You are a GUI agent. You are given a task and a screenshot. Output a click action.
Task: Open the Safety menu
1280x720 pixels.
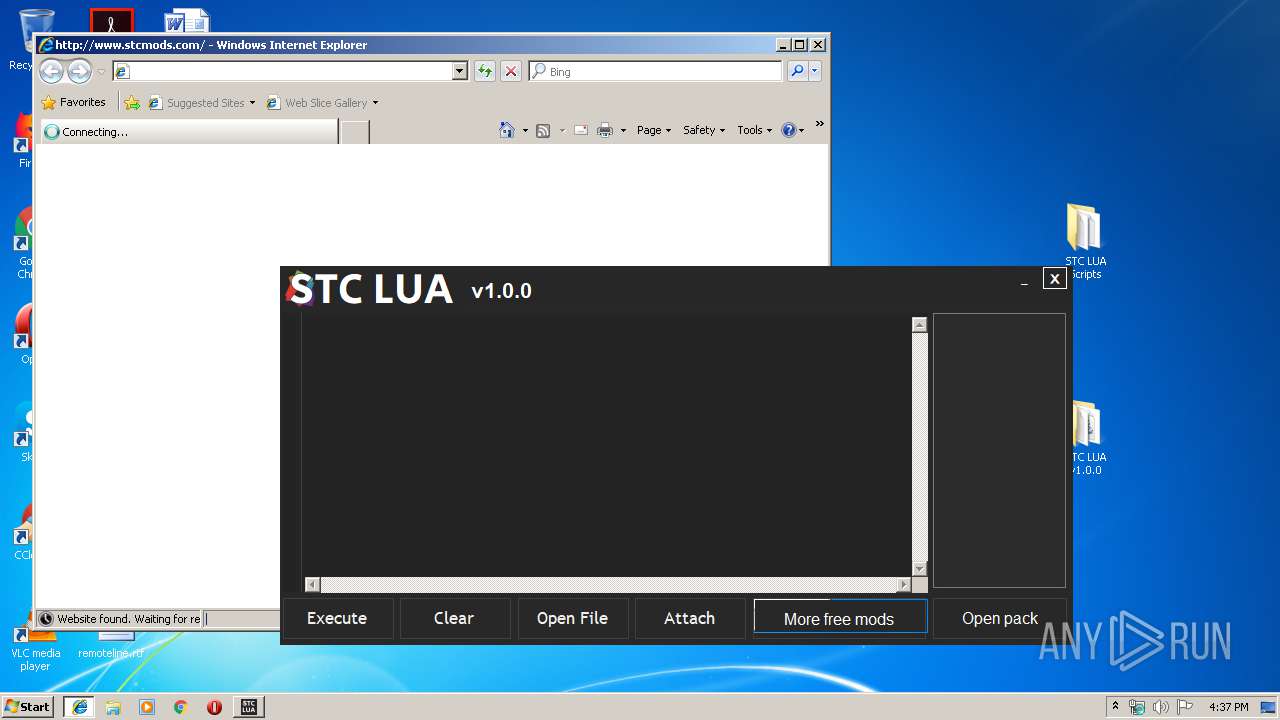(704, 130)
